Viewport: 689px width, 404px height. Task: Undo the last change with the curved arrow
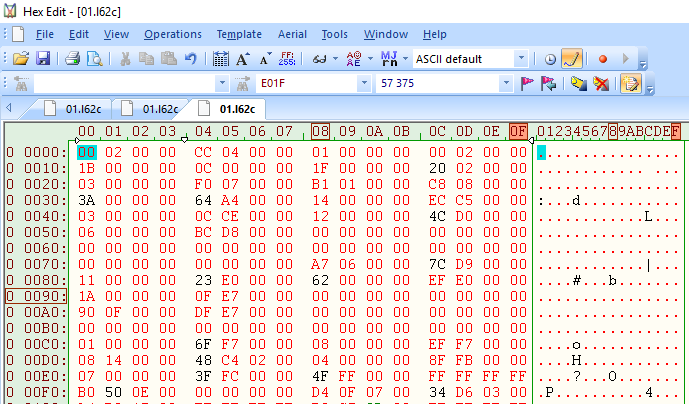[x=190, y=58]
